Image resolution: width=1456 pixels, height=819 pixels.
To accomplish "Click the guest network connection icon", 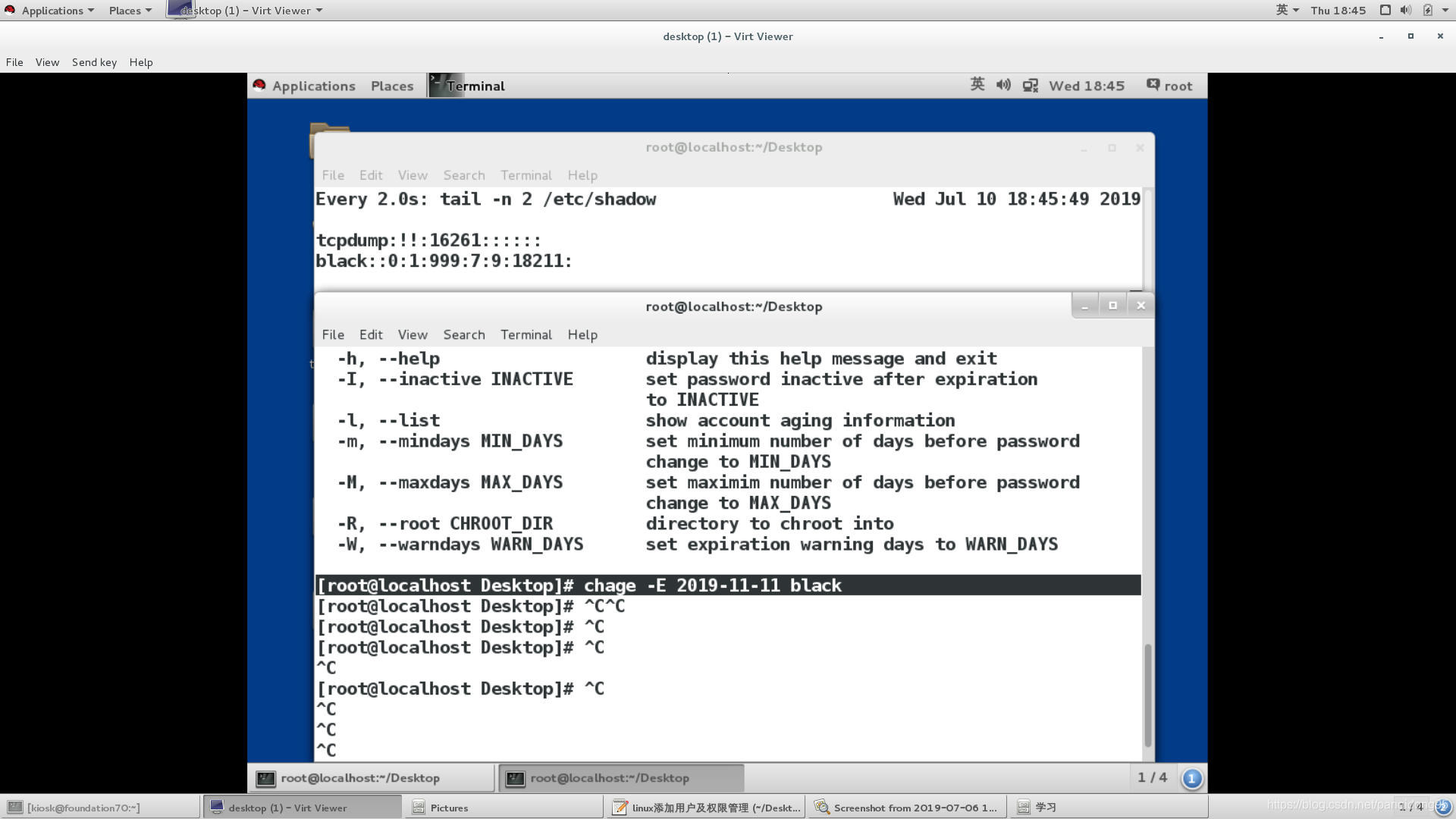I will click(1030, 86).
